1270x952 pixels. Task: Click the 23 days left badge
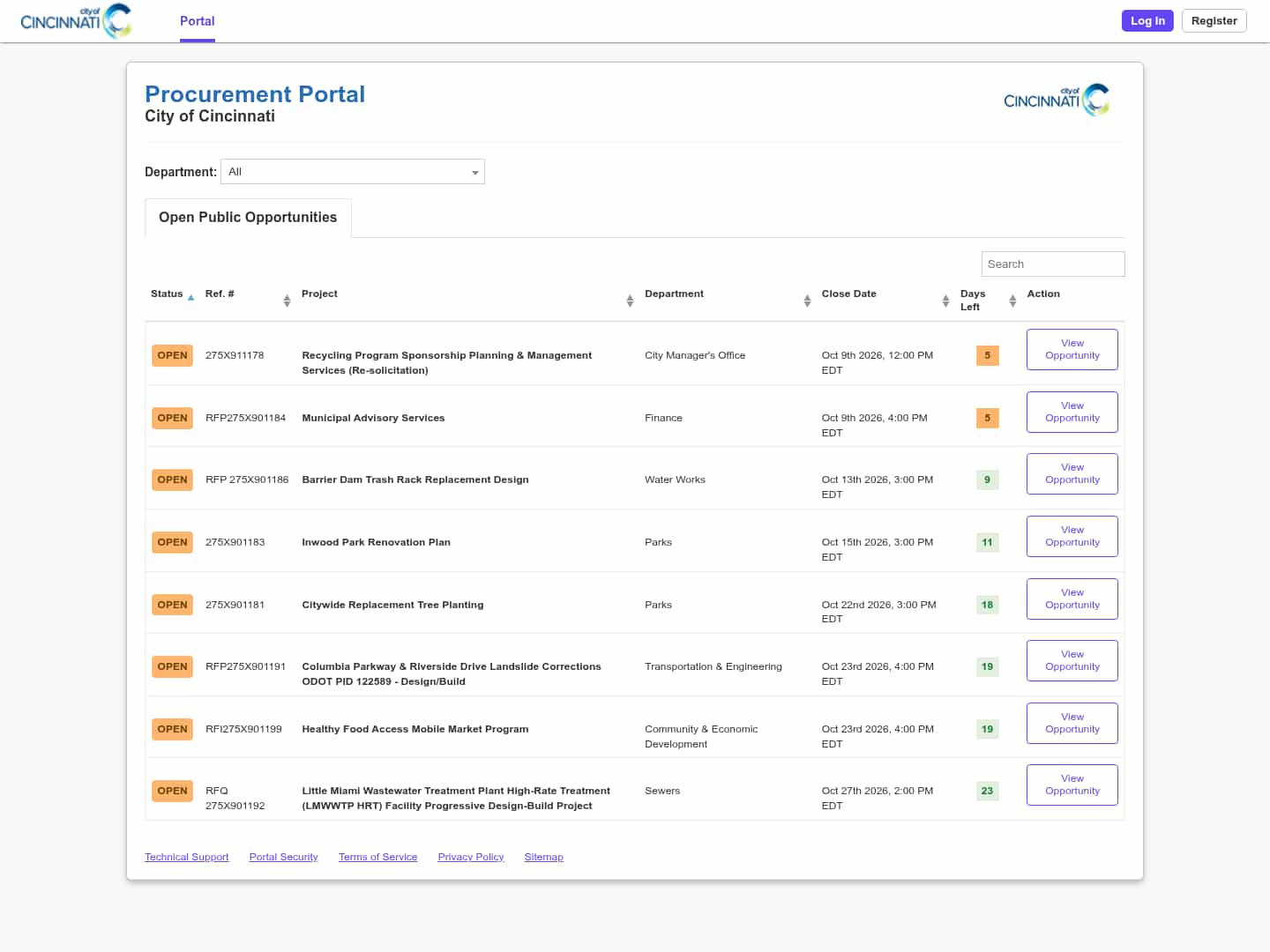click(x=987, y=791)
